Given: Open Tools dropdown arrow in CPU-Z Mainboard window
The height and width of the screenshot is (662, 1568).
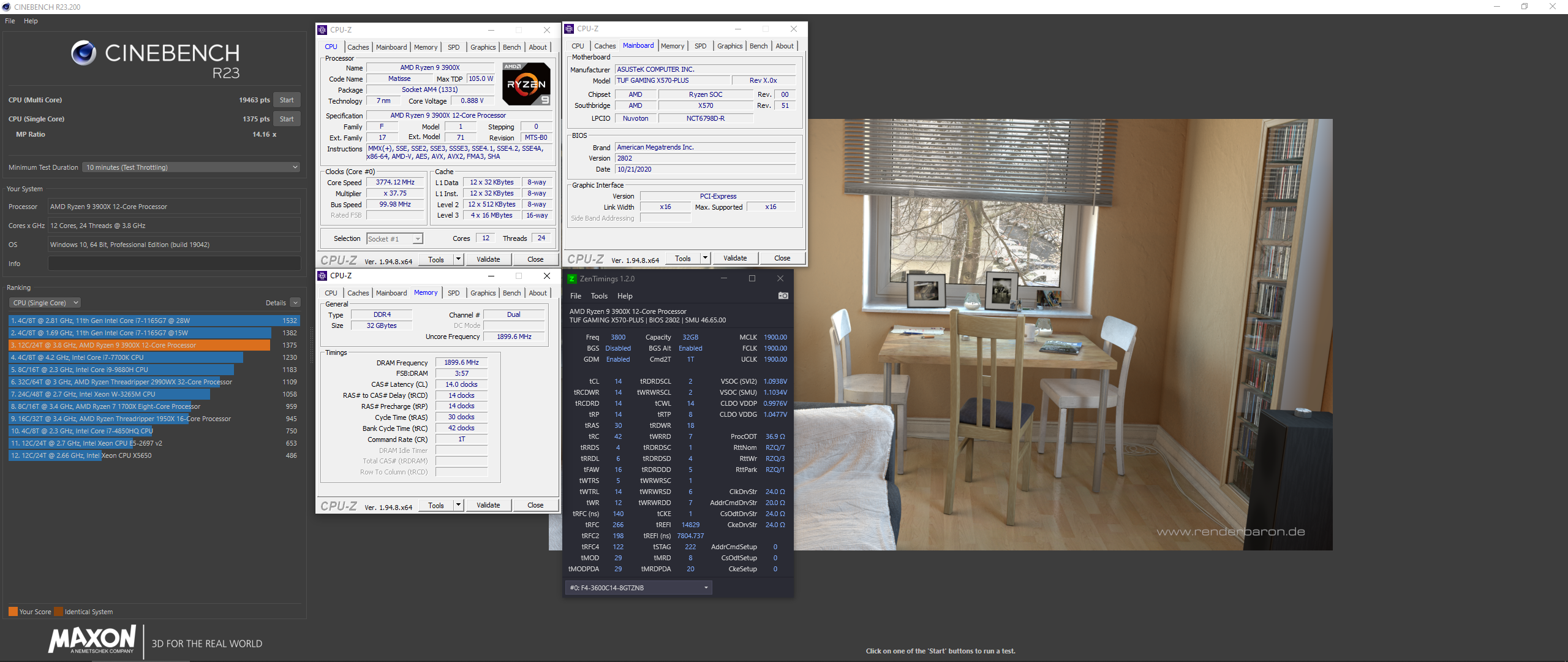Looking at the screenshot, I should tap(704, 258).
